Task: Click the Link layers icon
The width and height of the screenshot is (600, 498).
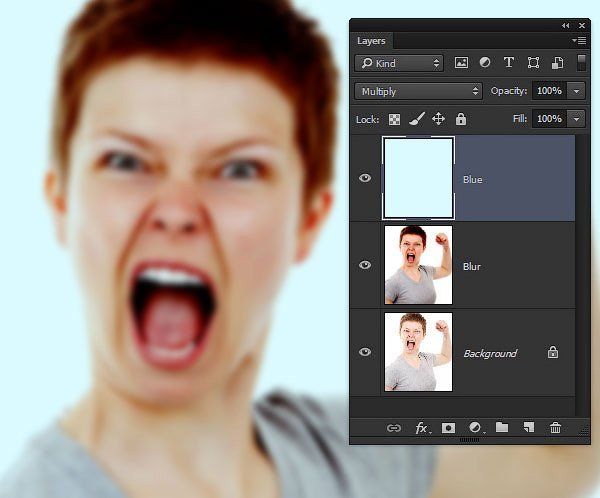Action: (x=394, y=428)
